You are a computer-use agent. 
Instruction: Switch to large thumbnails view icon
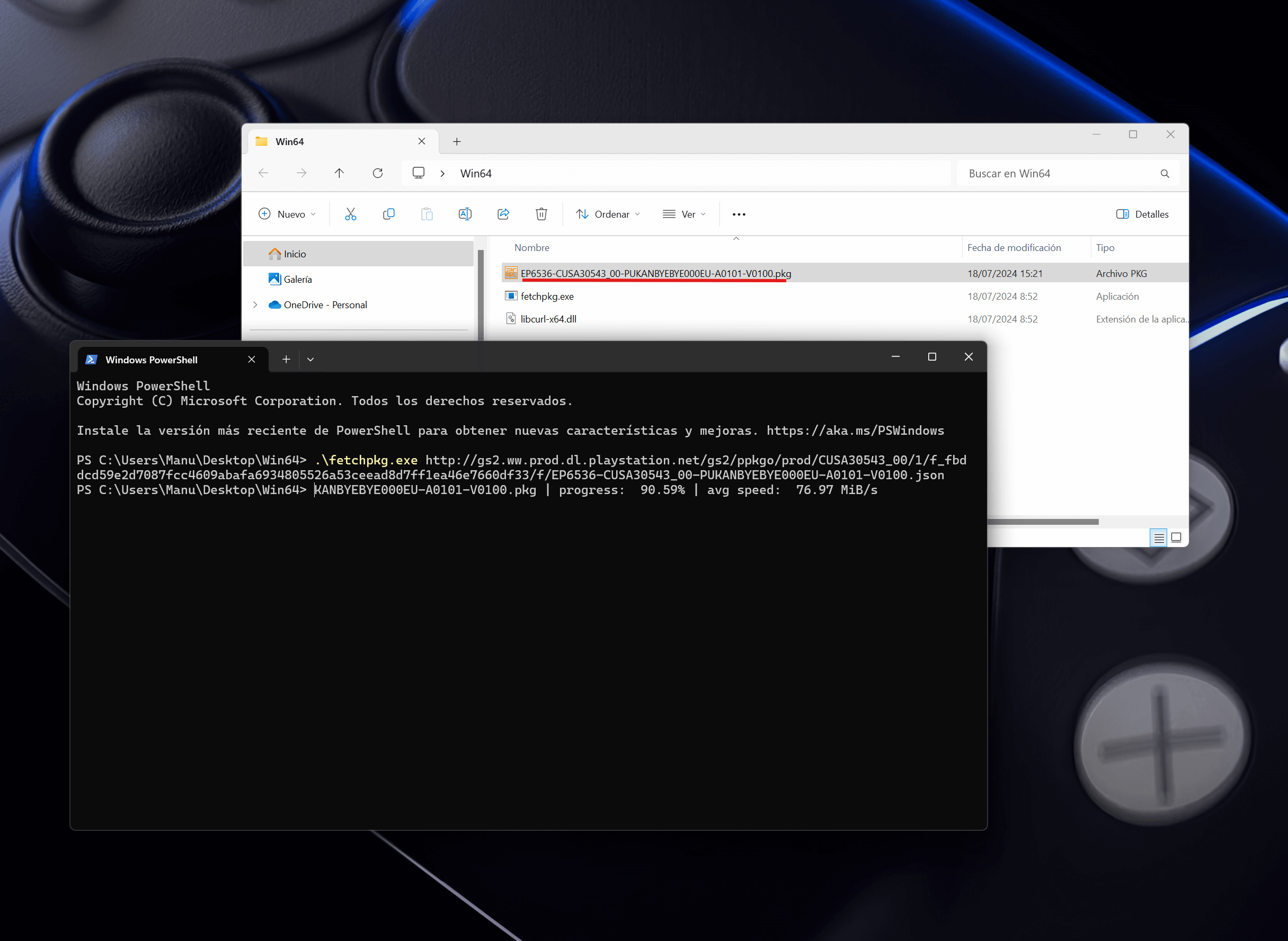click(1176, 537)
